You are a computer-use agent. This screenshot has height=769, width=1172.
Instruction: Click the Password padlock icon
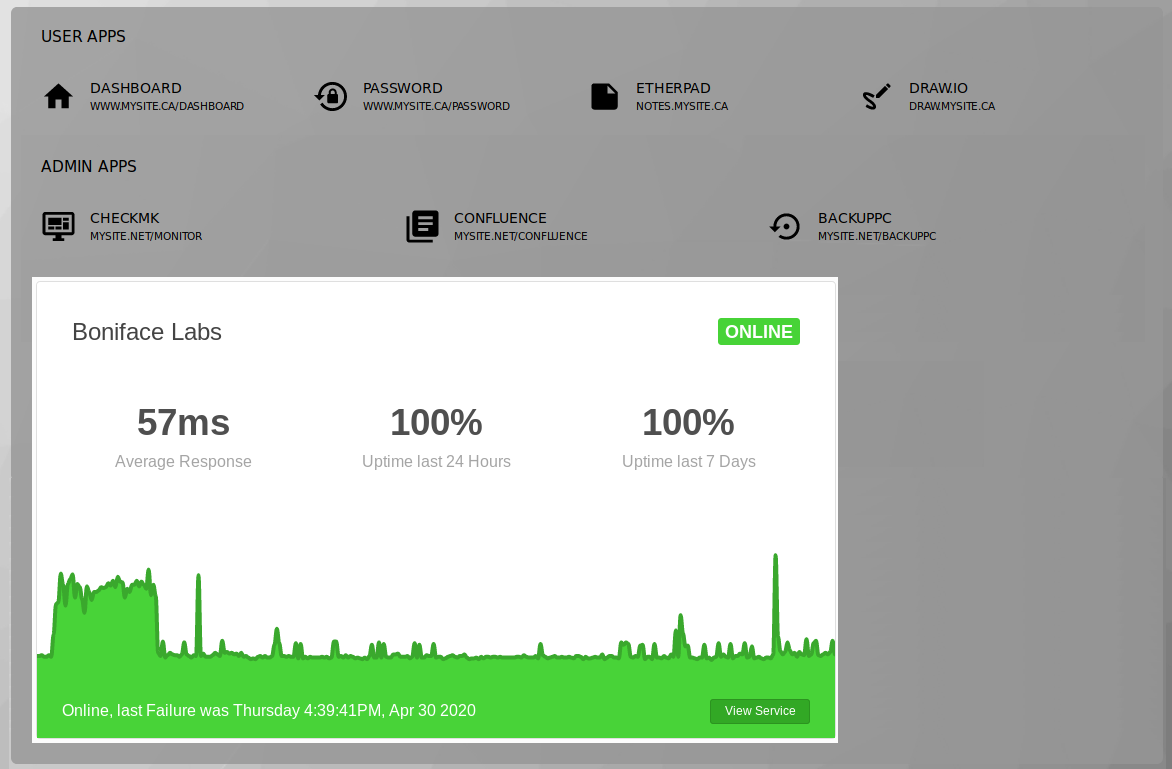click(x=330, y=96)
